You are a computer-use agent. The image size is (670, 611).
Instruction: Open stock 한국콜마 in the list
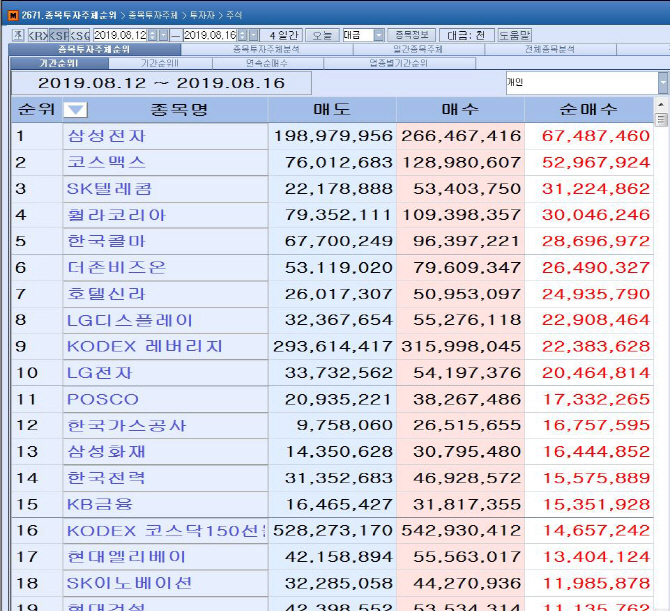click(x=106, y=241)
